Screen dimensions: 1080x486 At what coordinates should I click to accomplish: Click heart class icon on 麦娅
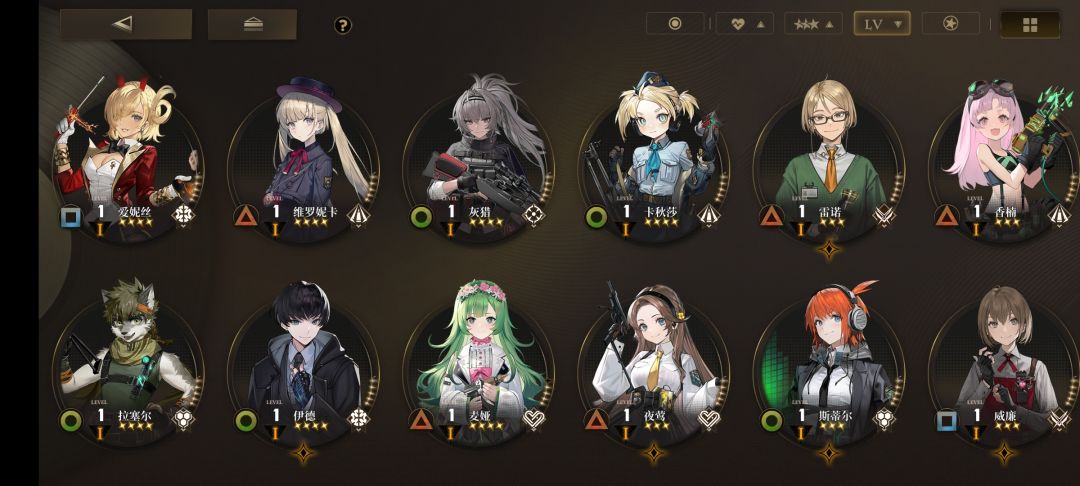click(534, 418)
